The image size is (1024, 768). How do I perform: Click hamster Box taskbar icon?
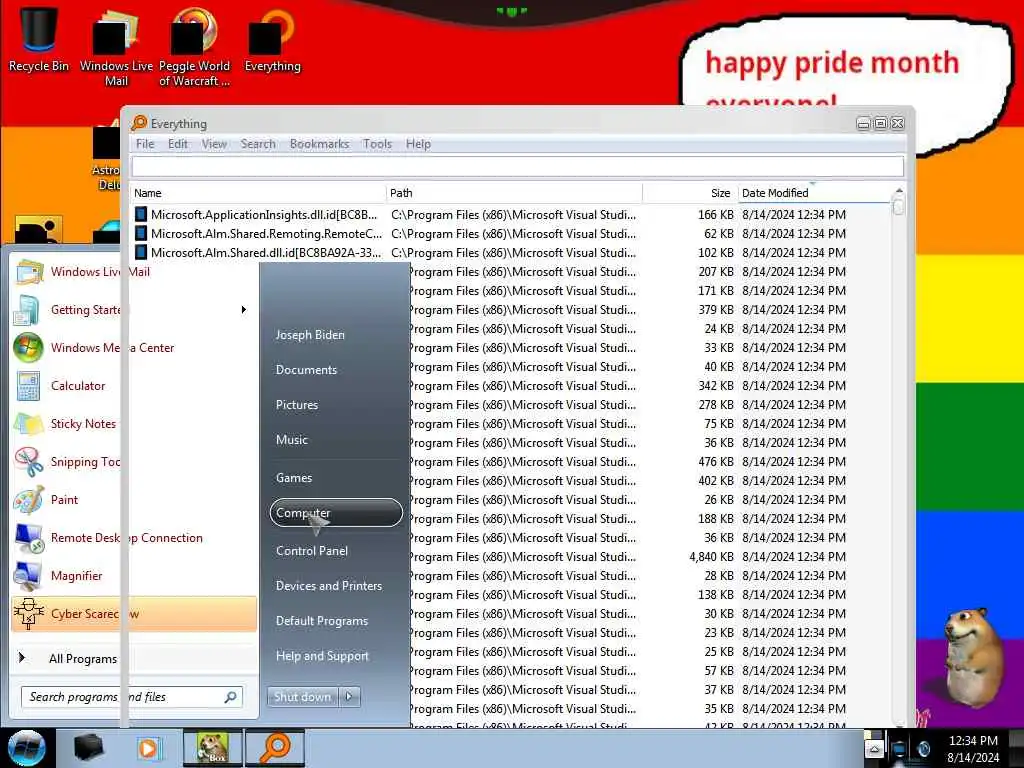coord(212,748)
